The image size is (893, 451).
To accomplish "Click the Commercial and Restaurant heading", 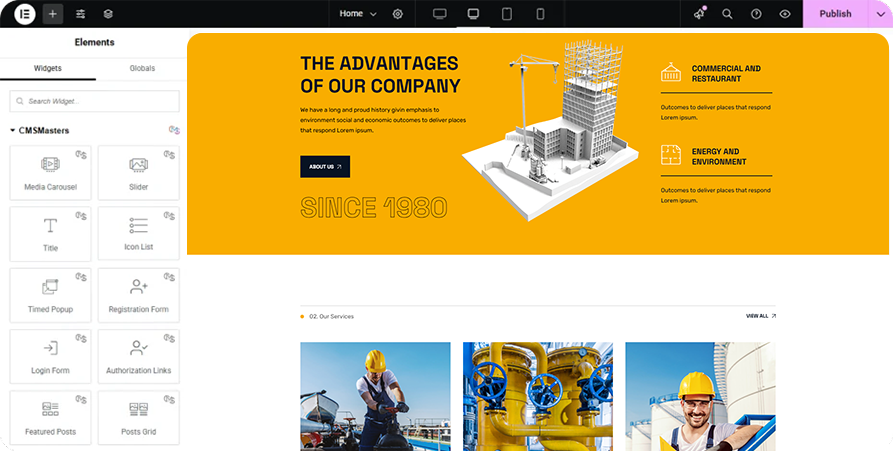I will point(726,73).
